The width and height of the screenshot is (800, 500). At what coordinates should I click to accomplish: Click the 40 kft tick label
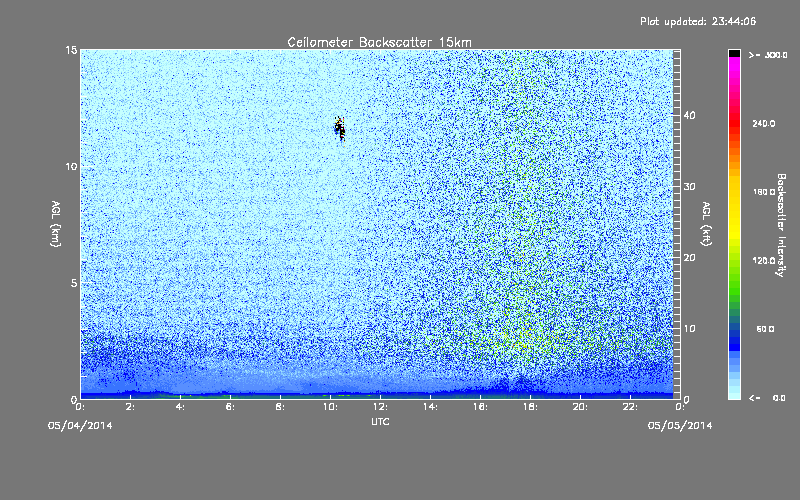(689, 115)
